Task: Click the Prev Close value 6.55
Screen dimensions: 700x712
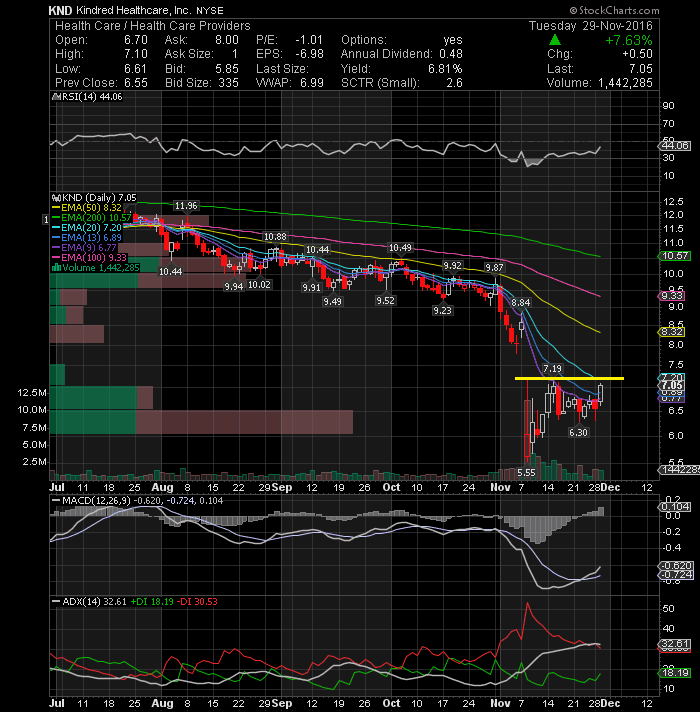Action: (x=136, y=83)
